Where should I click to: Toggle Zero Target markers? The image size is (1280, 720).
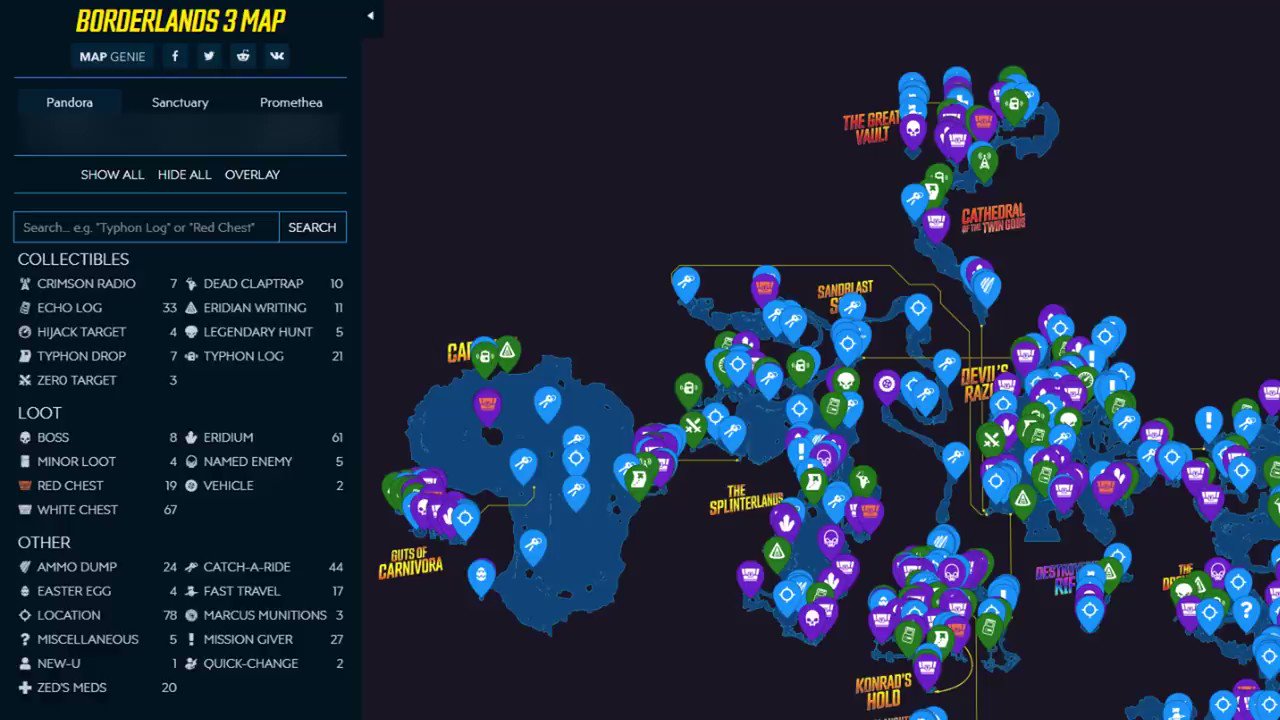pyautogui.click(x=98, y=380)
